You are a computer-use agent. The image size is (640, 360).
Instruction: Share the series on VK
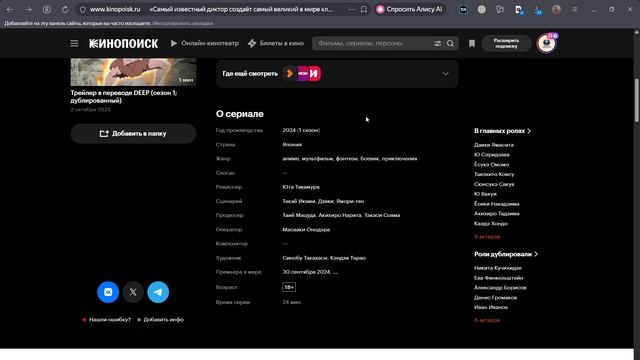[x=108, y=292]
